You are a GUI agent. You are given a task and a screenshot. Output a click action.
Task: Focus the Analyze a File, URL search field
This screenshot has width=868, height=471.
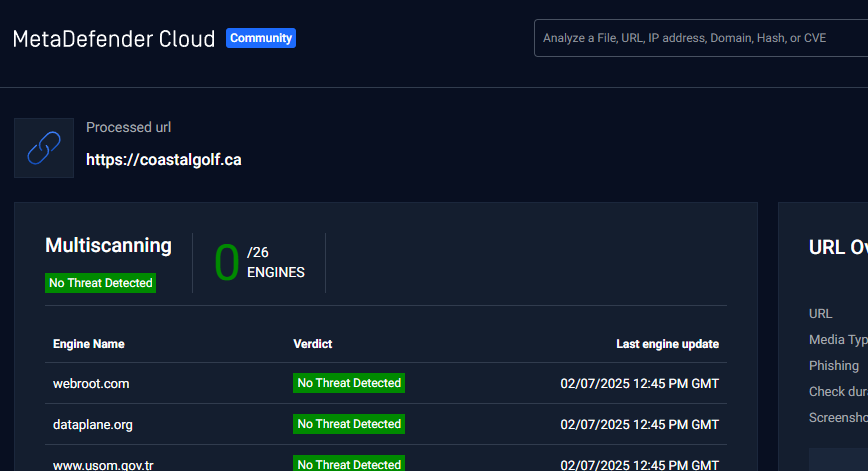pos(701,38)
